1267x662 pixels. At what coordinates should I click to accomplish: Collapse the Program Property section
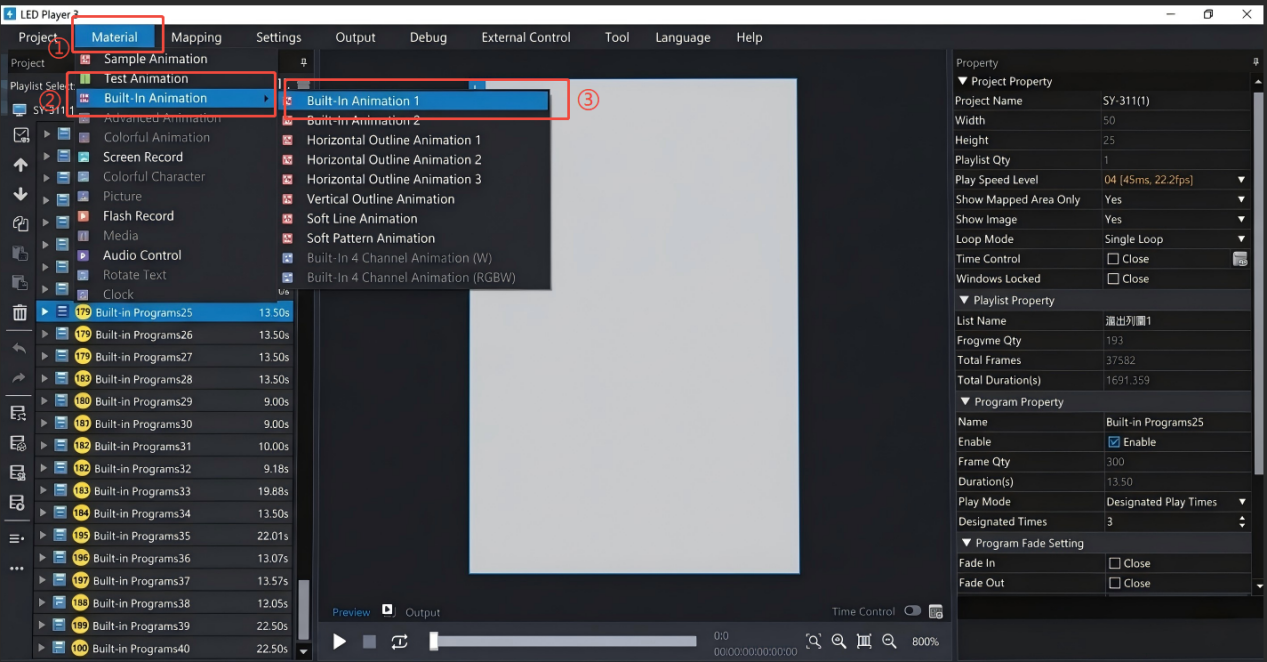click(965, 402)
